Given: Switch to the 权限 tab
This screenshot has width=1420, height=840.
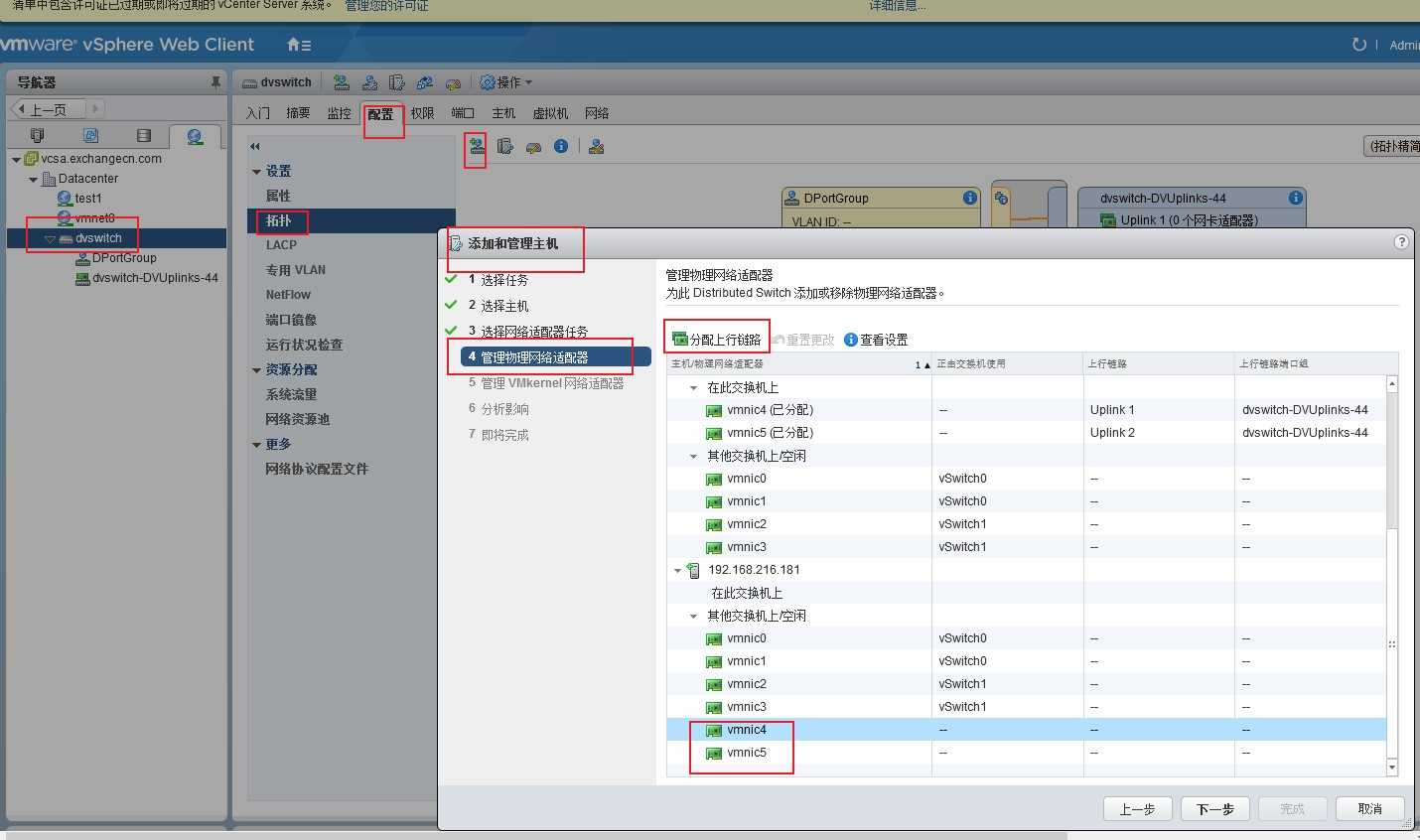Looking at the screenshot, I should [x=423, y=113].
